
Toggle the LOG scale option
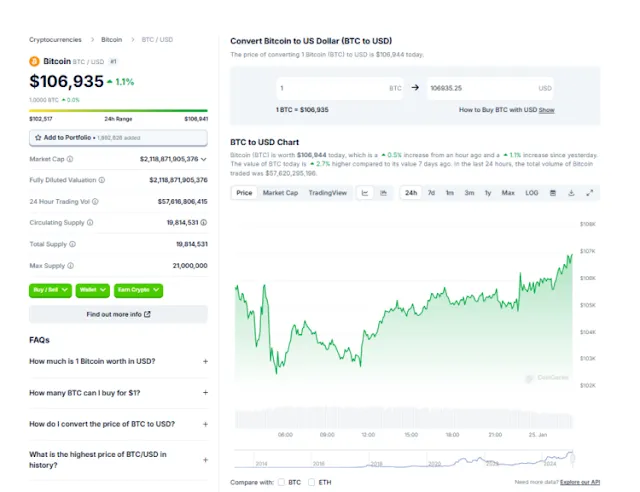pyautogui.click(x=531, y=192)
